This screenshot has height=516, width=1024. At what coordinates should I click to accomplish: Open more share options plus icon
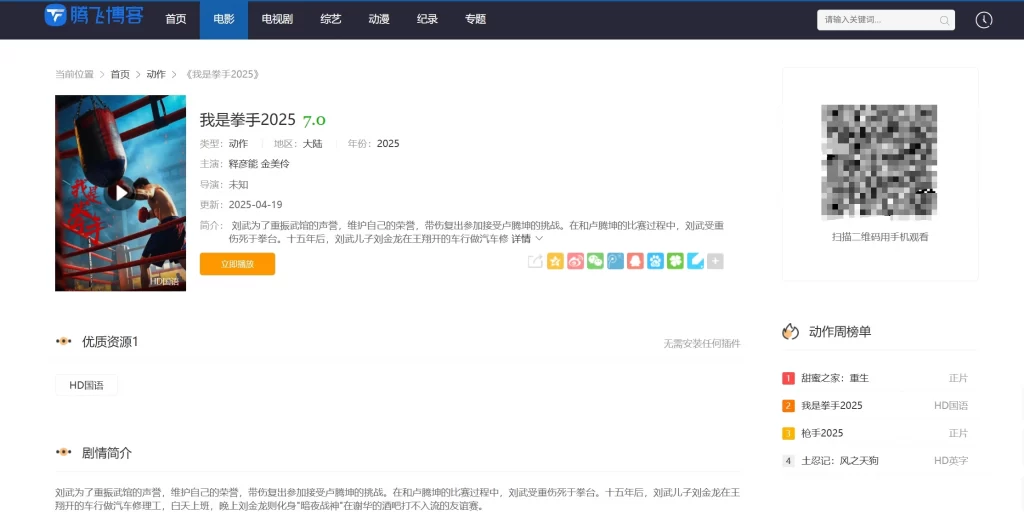715,261
